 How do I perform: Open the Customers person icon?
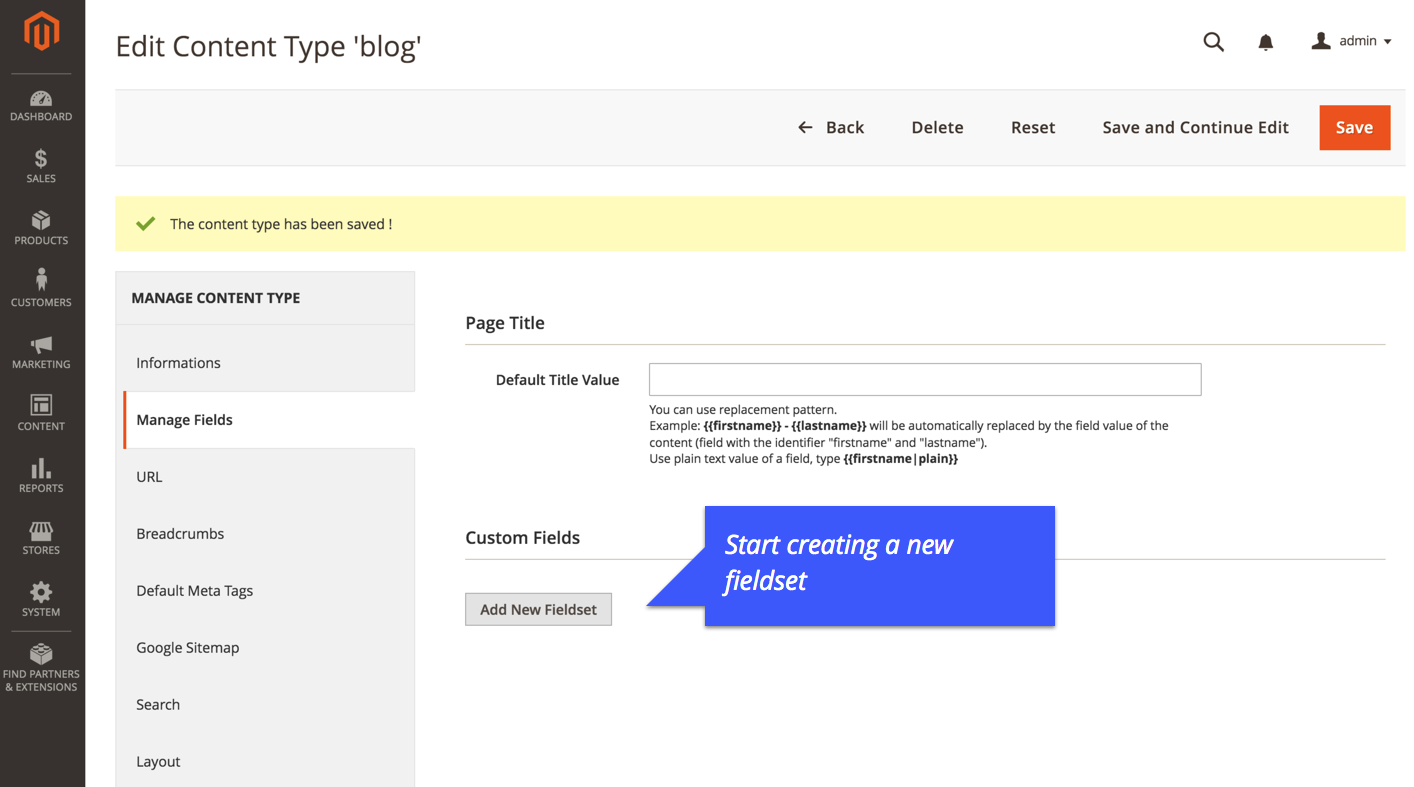coord(41,281)
